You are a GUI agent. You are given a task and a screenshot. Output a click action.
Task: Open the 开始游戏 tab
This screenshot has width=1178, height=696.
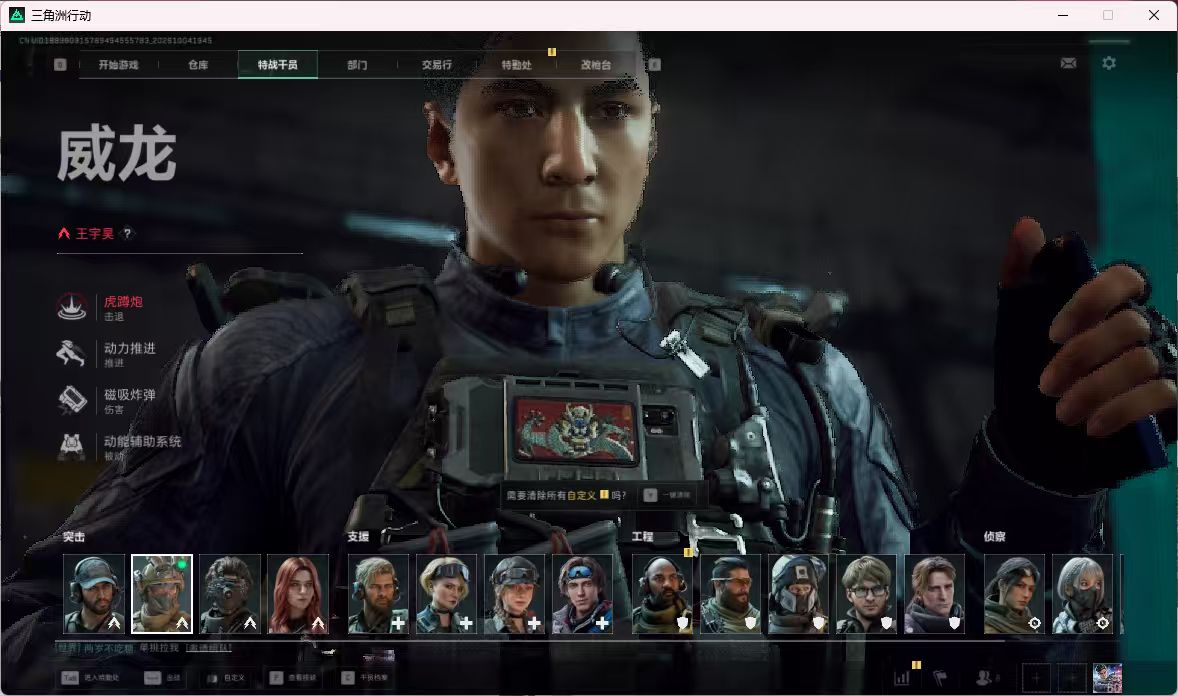tap(119, 65)
